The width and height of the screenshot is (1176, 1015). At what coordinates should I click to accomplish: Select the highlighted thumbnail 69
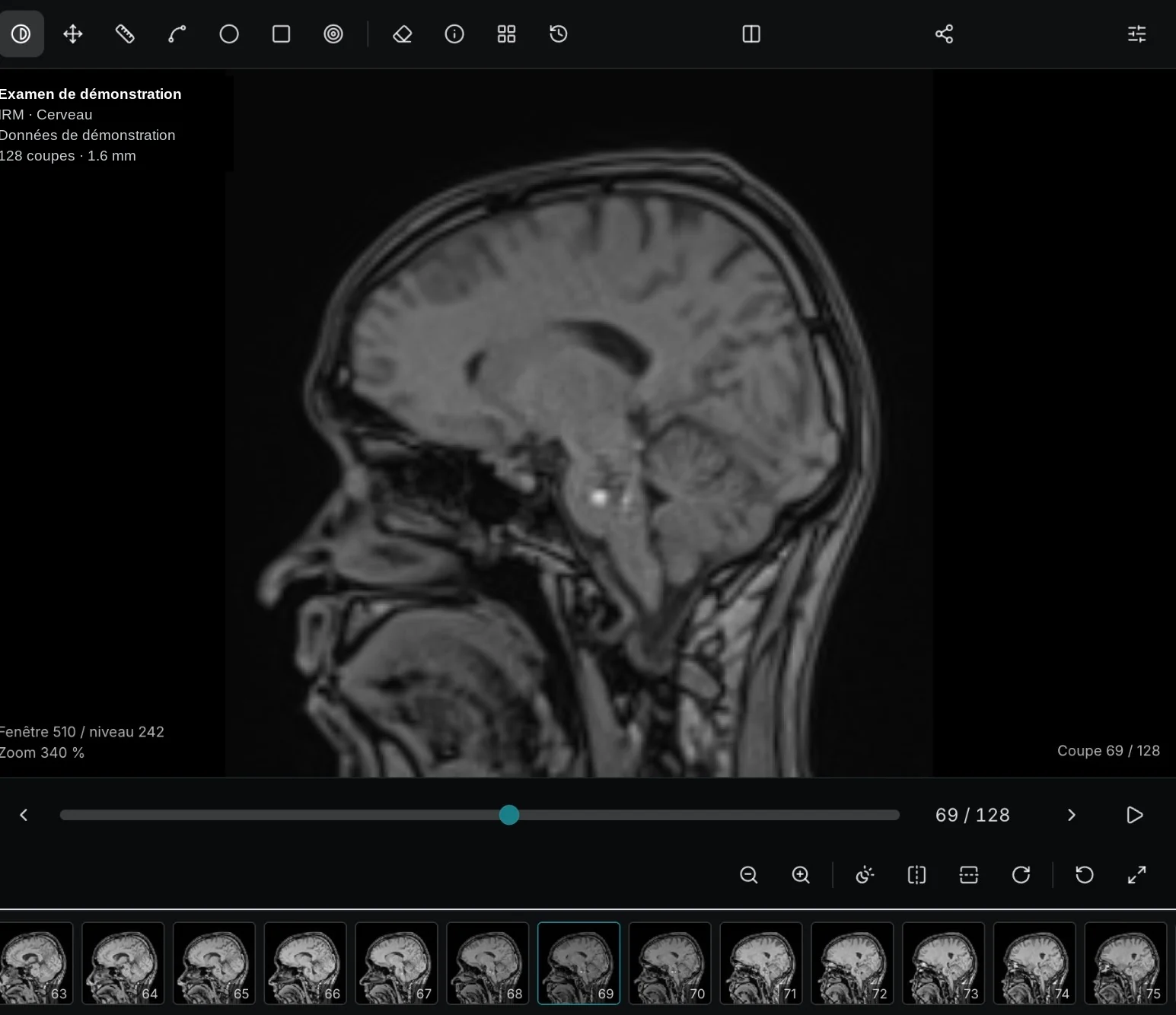click(579, 963)
